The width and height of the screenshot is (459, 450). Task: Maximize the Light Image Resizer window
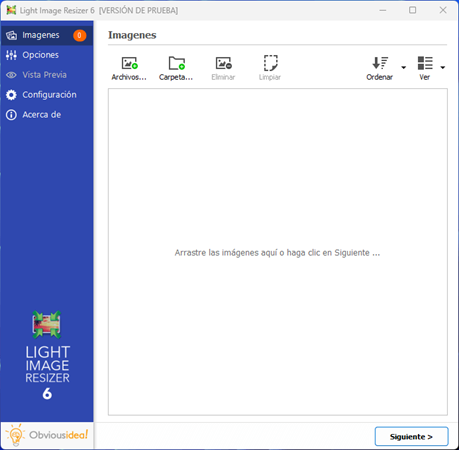(x=413, y=10)
